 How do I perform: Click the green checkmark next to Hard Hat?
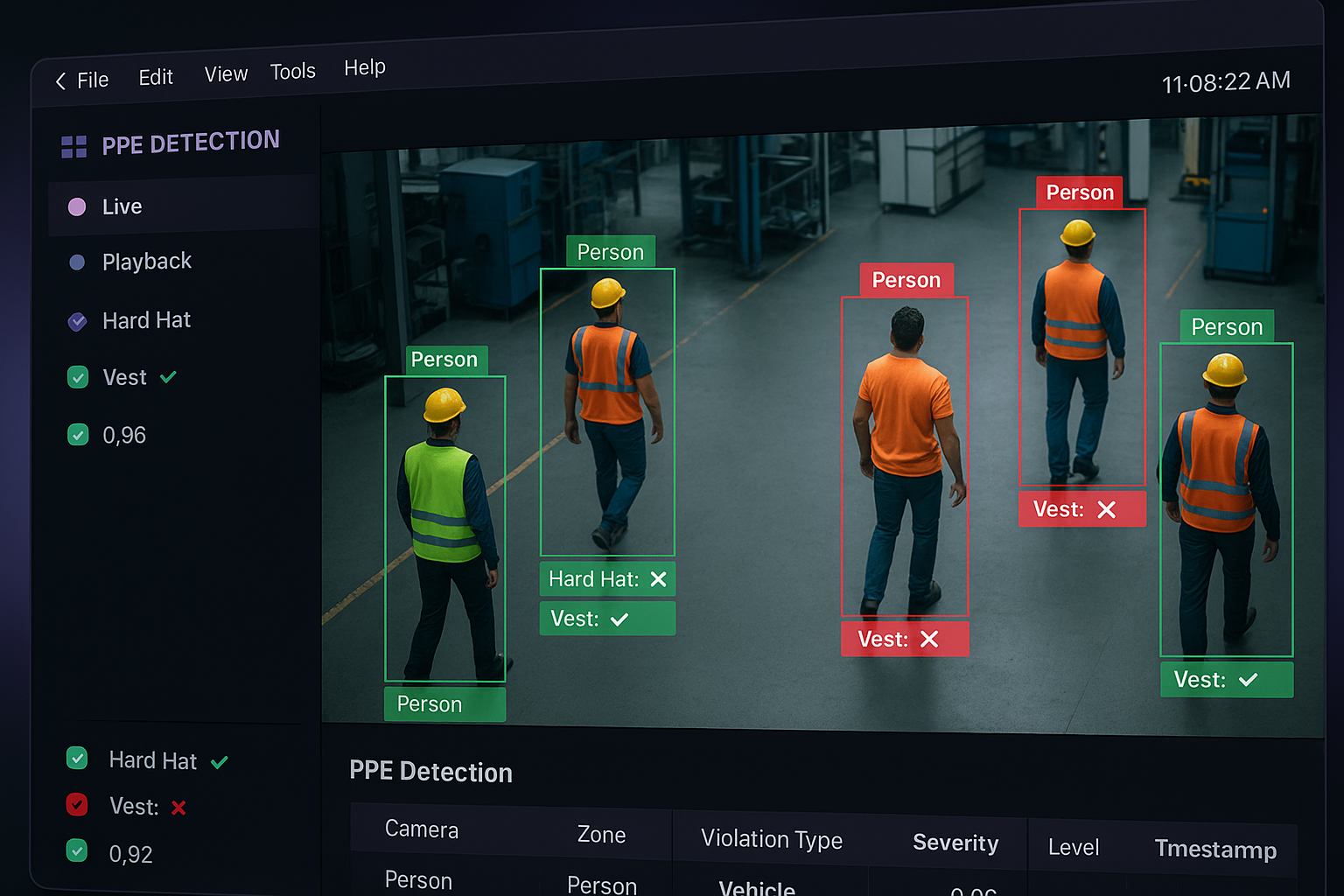220,762
